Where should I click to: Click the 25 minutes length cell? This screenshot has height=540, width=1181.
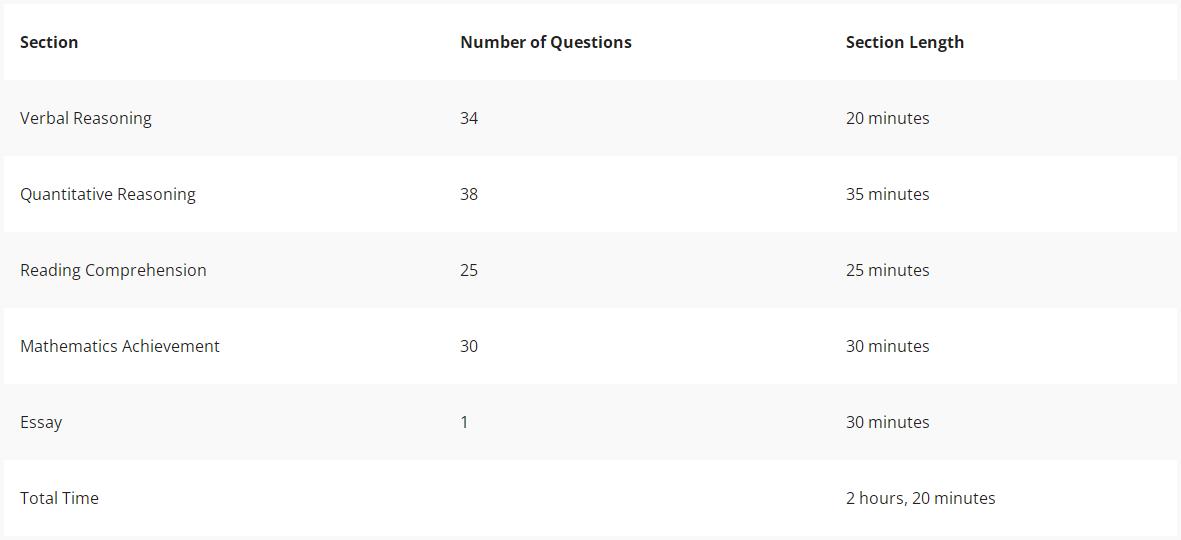(x=887, y=270)
